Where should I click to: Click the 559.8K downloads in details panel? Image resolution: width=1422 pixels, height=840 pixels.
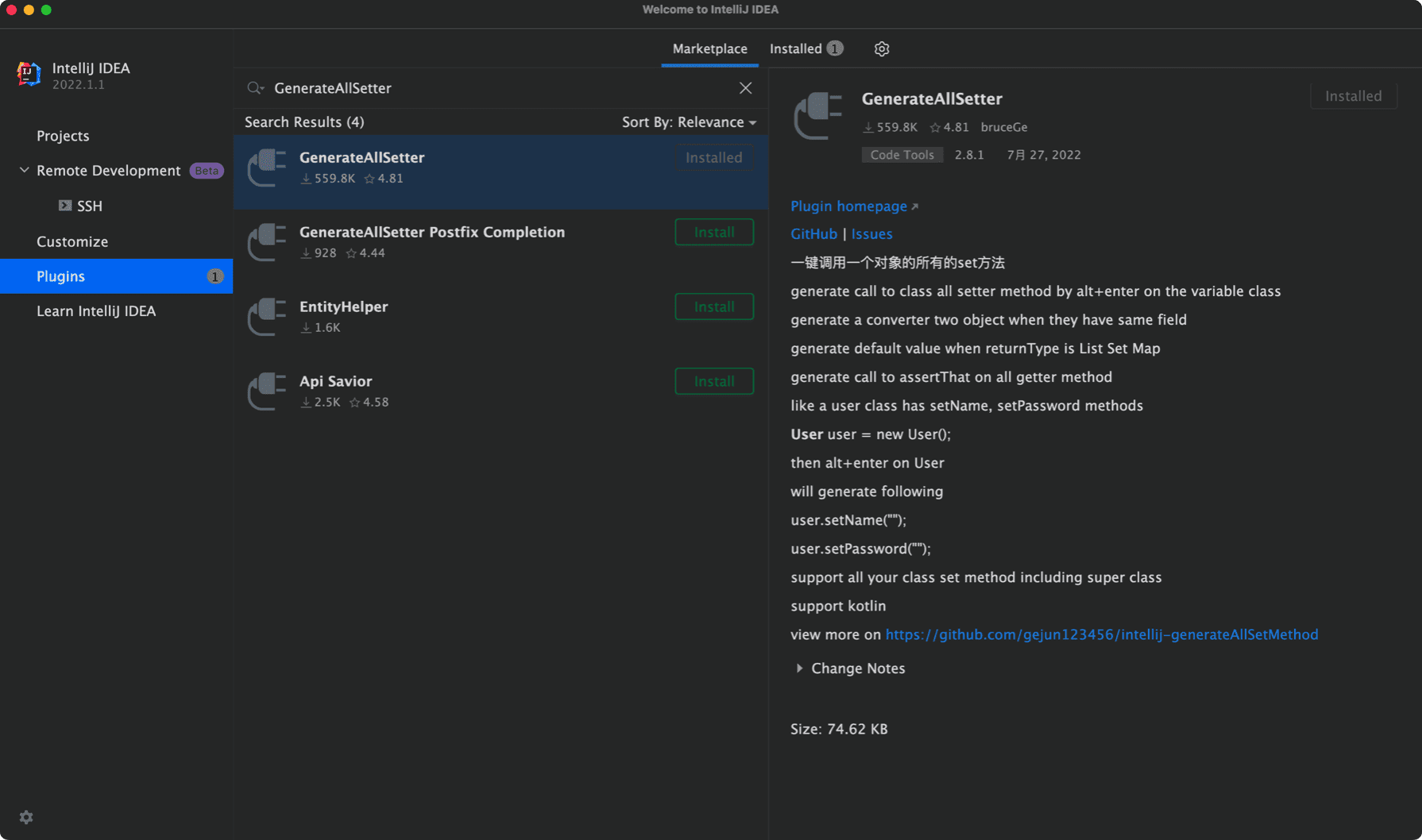click(x=891, y=127)
